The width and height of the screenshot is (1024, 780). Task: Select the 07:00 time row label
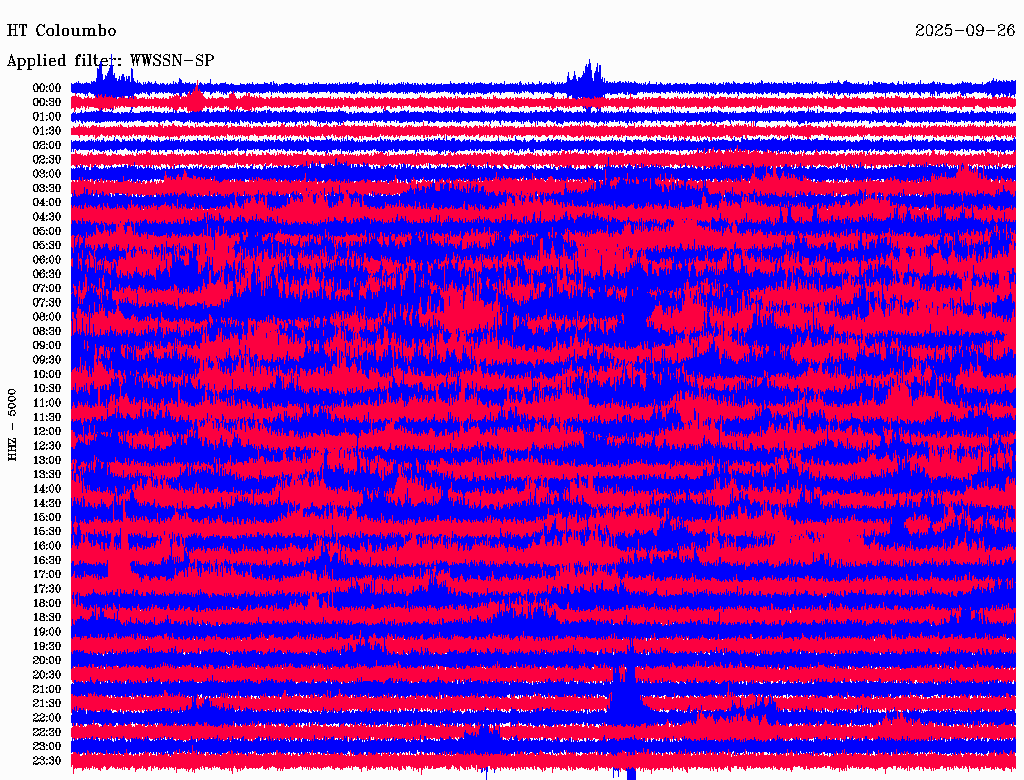47,288
